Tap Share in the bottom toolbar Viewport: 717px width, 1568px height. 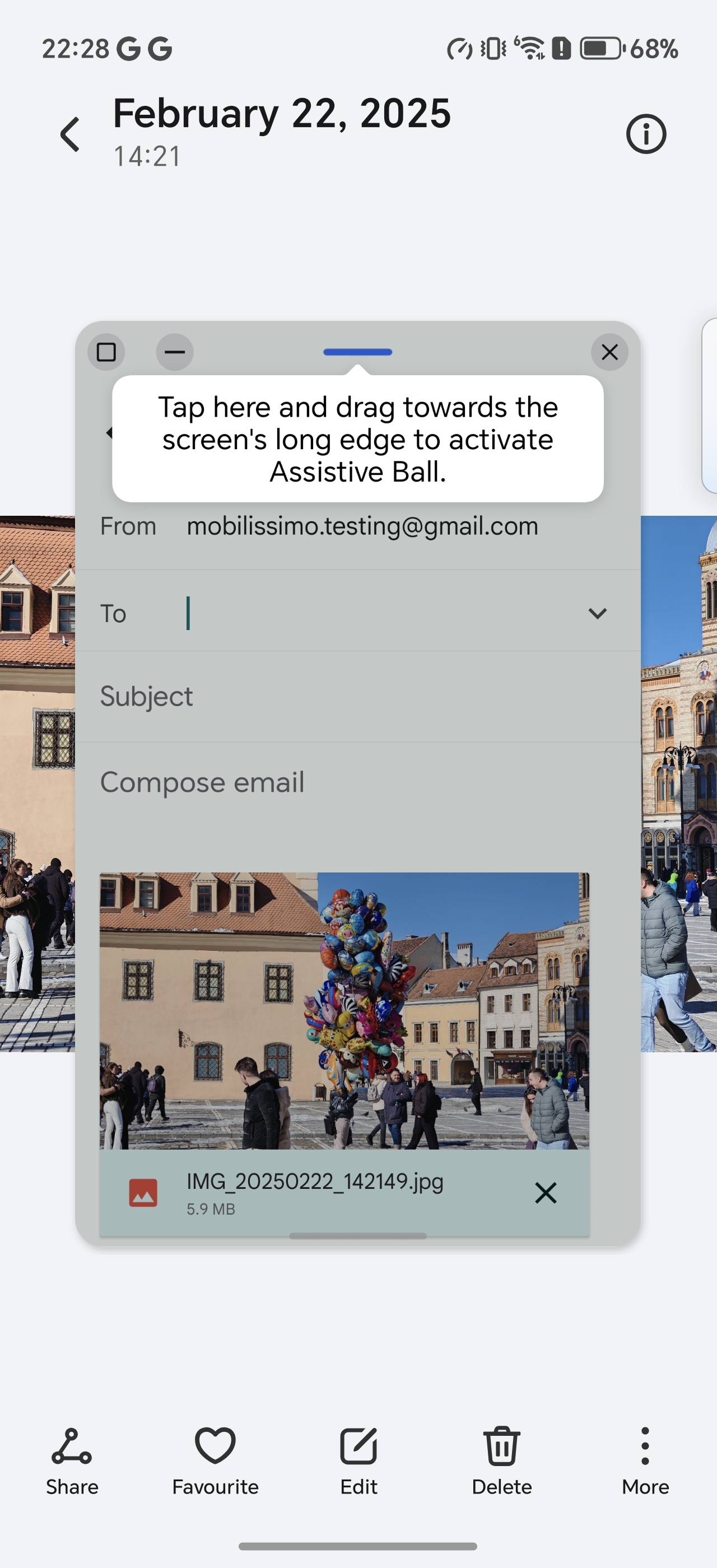(x=72, y=1462)
